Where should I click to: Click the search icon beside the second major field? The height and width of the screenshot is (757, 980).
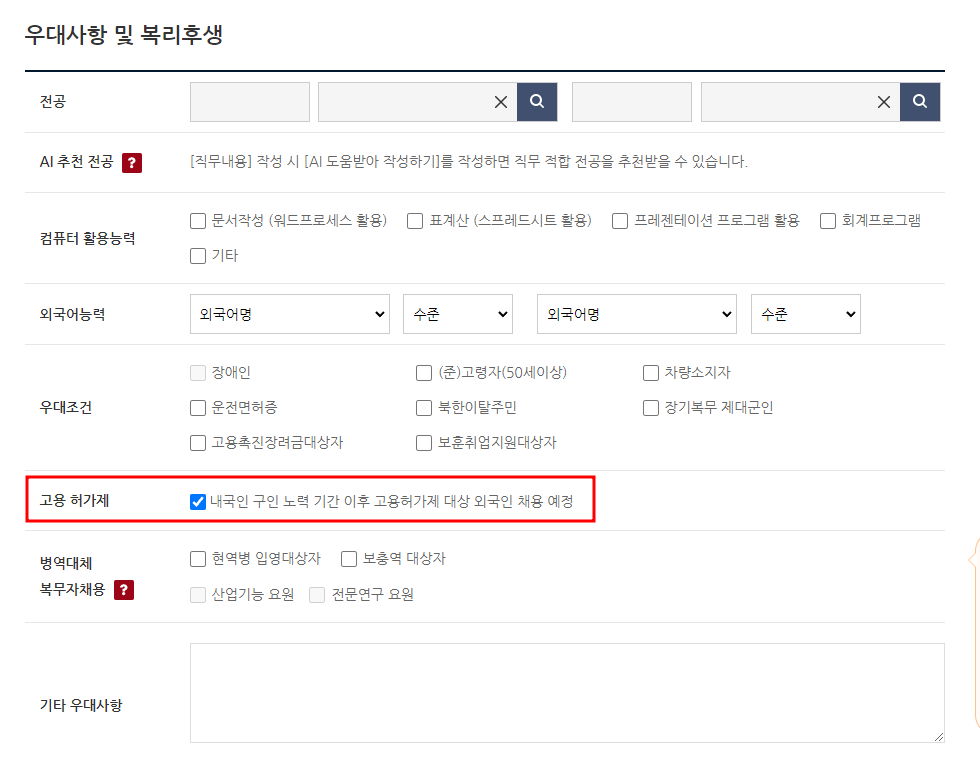536,101
